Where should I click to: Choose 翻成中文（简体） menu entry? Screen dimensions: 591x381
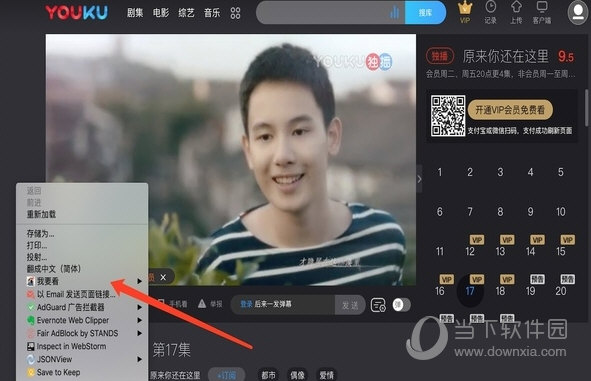54,269
